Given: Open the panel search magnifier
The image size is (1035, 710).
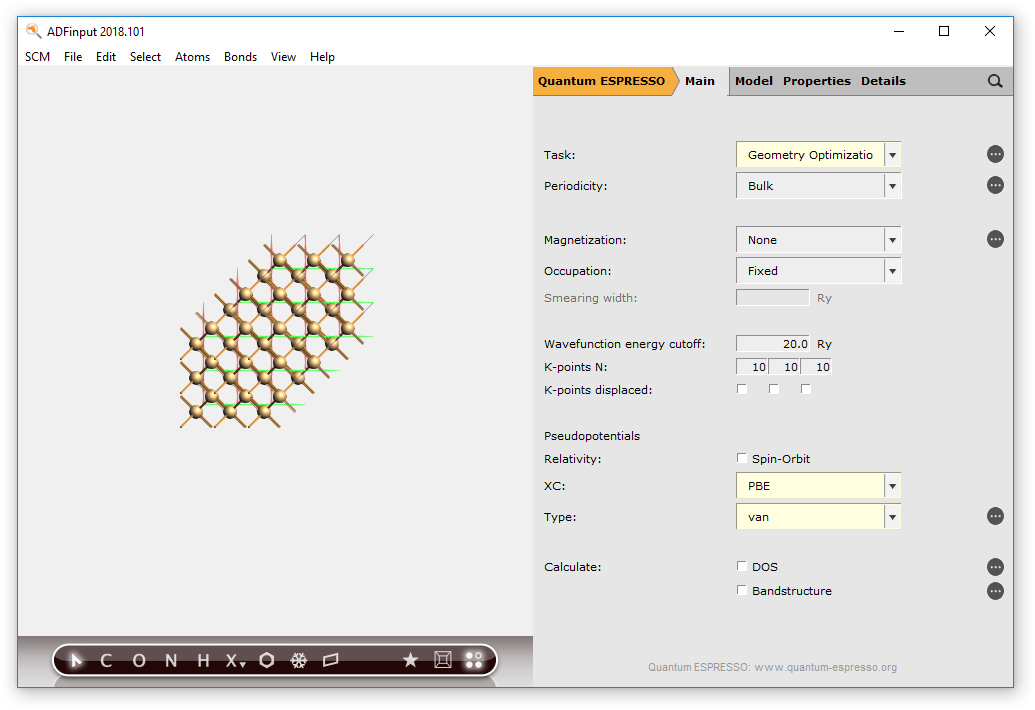Looking at the screenshot, I should [995, 81].
